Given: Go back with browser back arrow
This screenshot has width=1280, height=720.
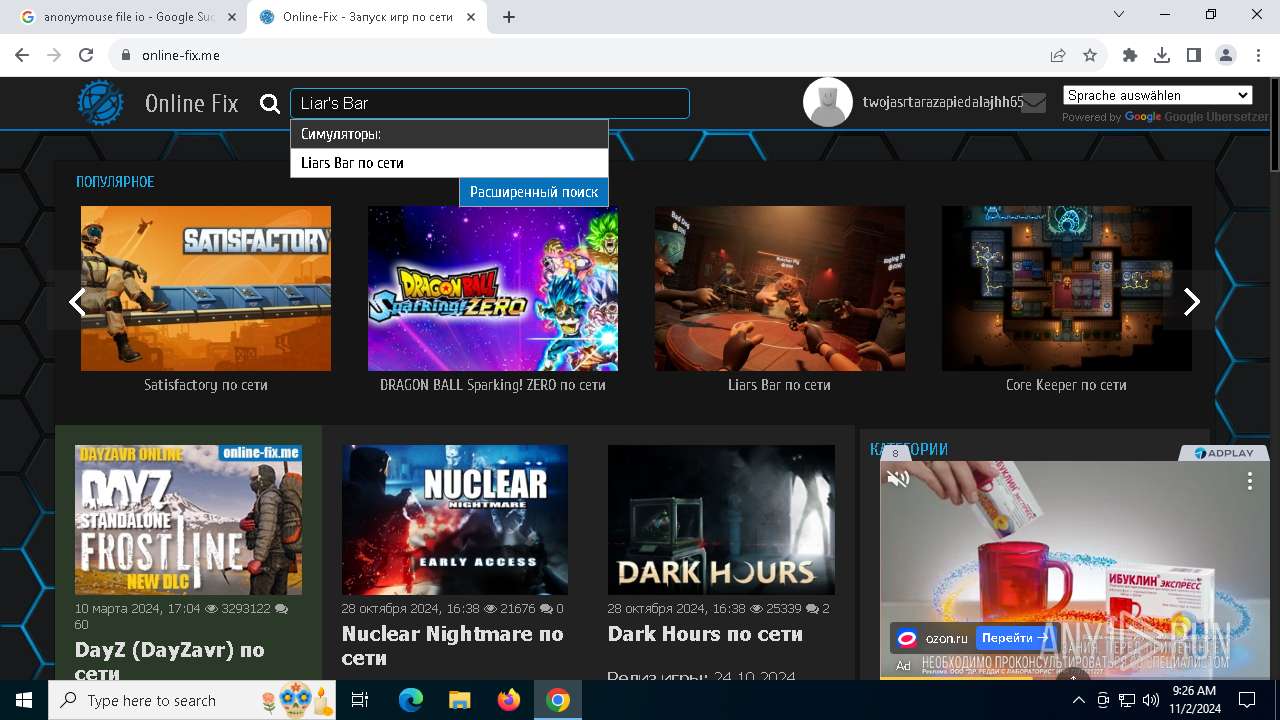Looking at the screenshot, I should point(22,56).
